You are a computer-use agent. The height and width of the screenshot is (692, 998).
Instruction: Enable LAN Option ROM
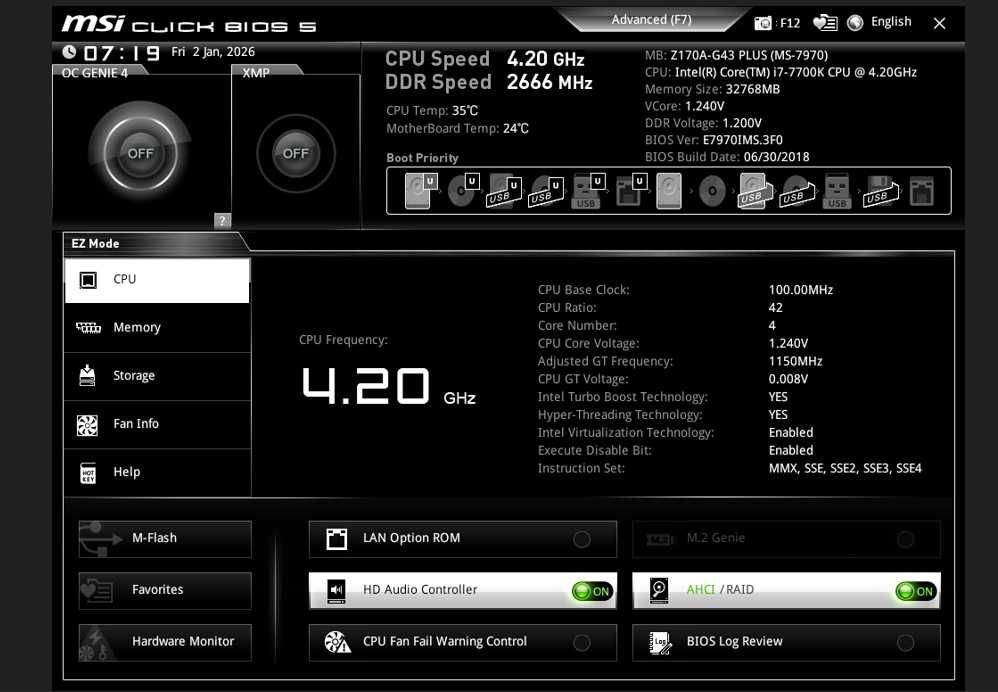point(463,539)
